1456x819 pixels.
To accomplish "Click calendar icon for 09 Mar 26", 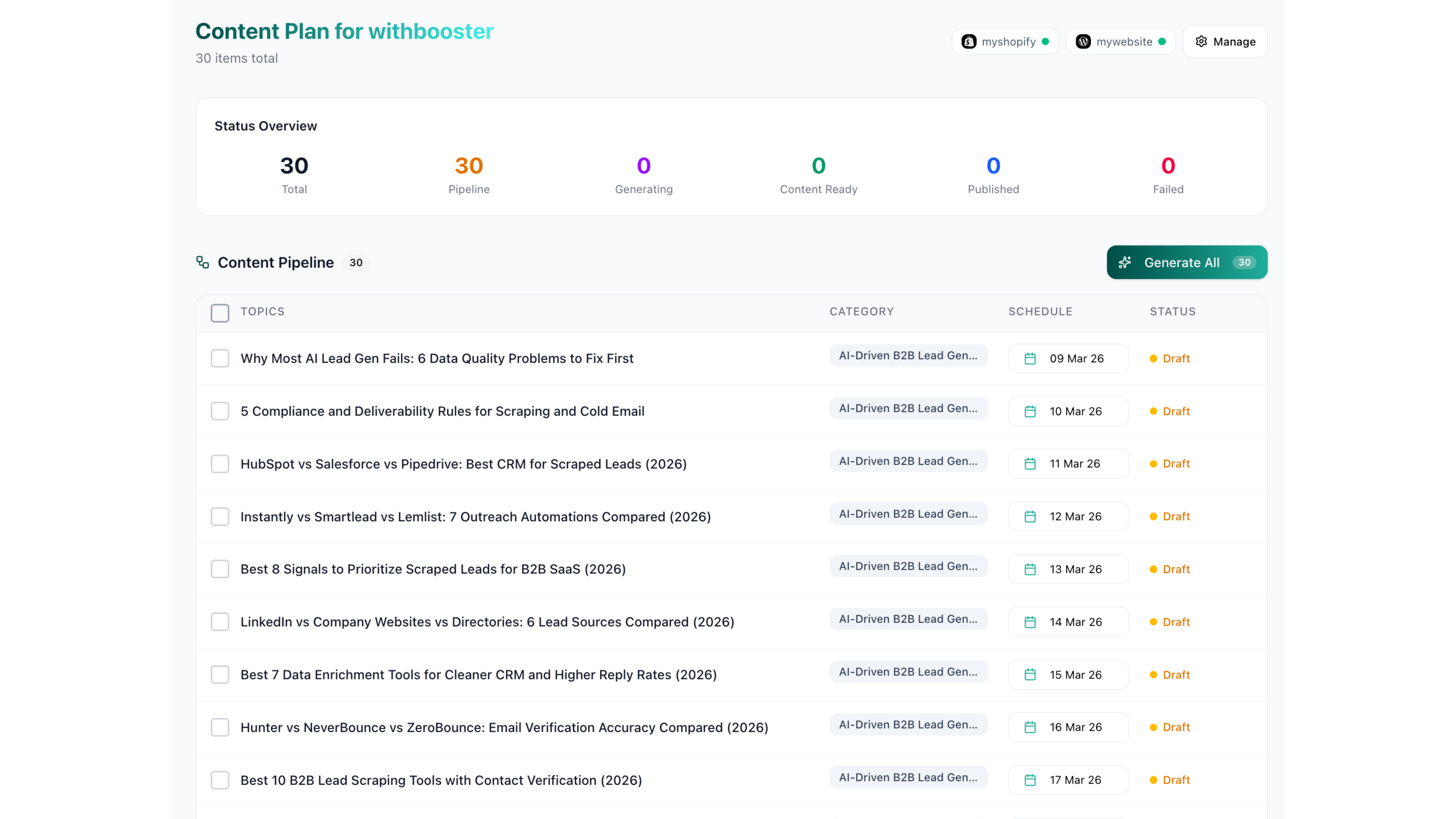I will pyautogui.click(x=1030, y=359).
